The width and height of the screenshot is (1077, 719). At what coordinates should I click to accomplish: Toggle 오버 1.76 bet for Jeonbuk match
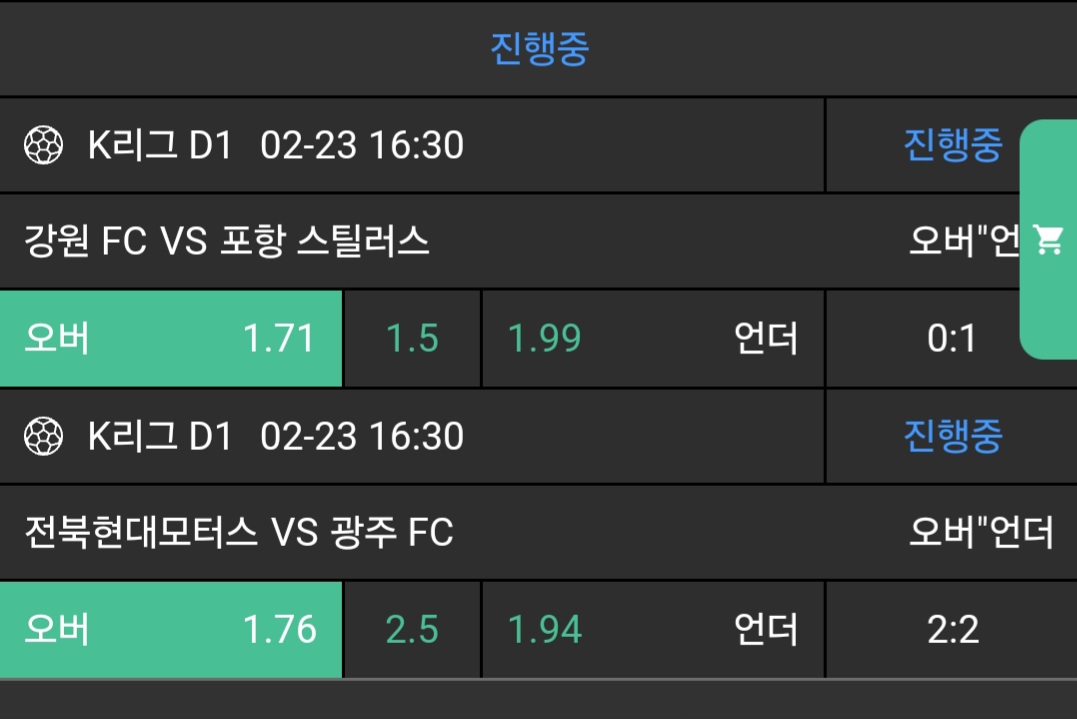(171, 629)
